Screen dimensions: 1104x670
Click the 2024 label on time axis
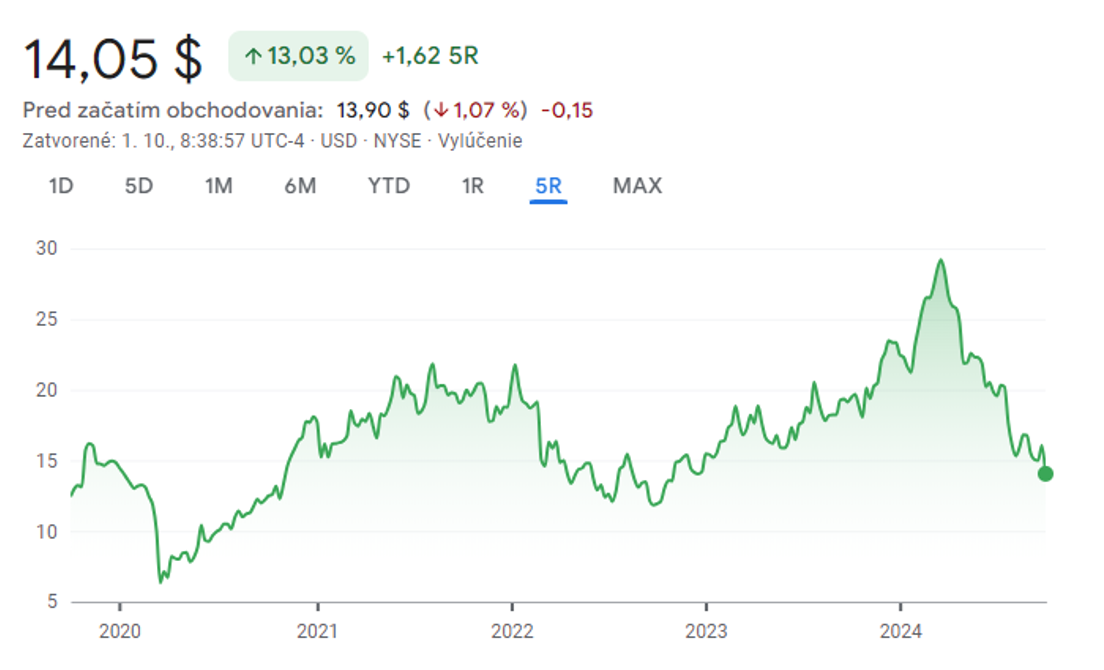point(900,631)
